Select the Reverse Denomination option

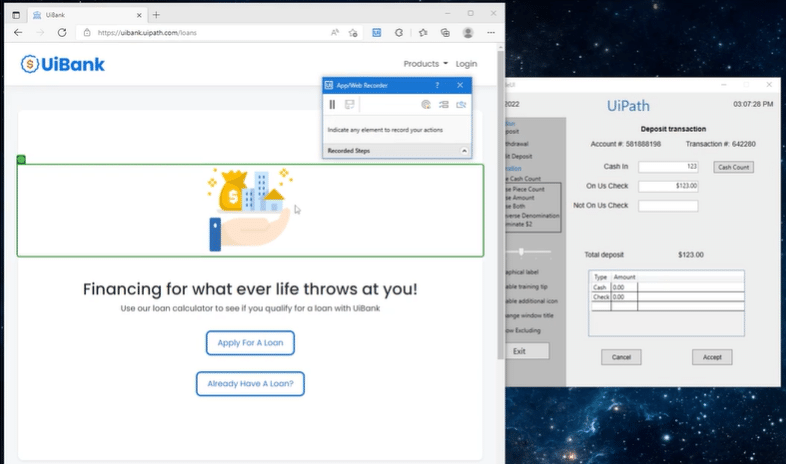tap(532, 215)
